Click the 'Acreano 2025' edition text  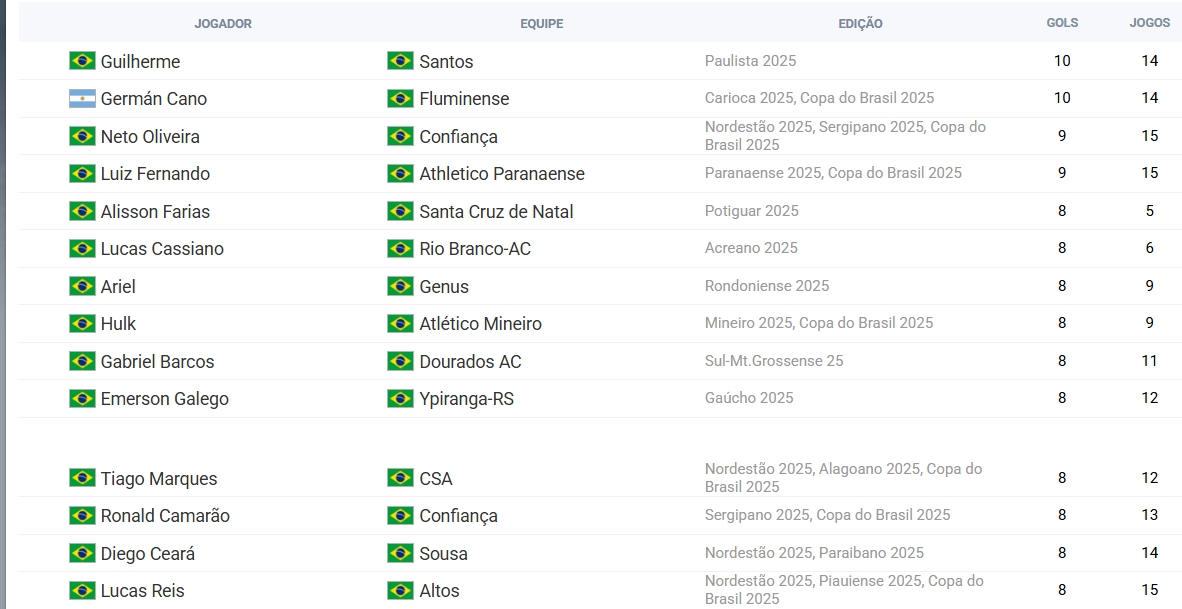point(751,248)
